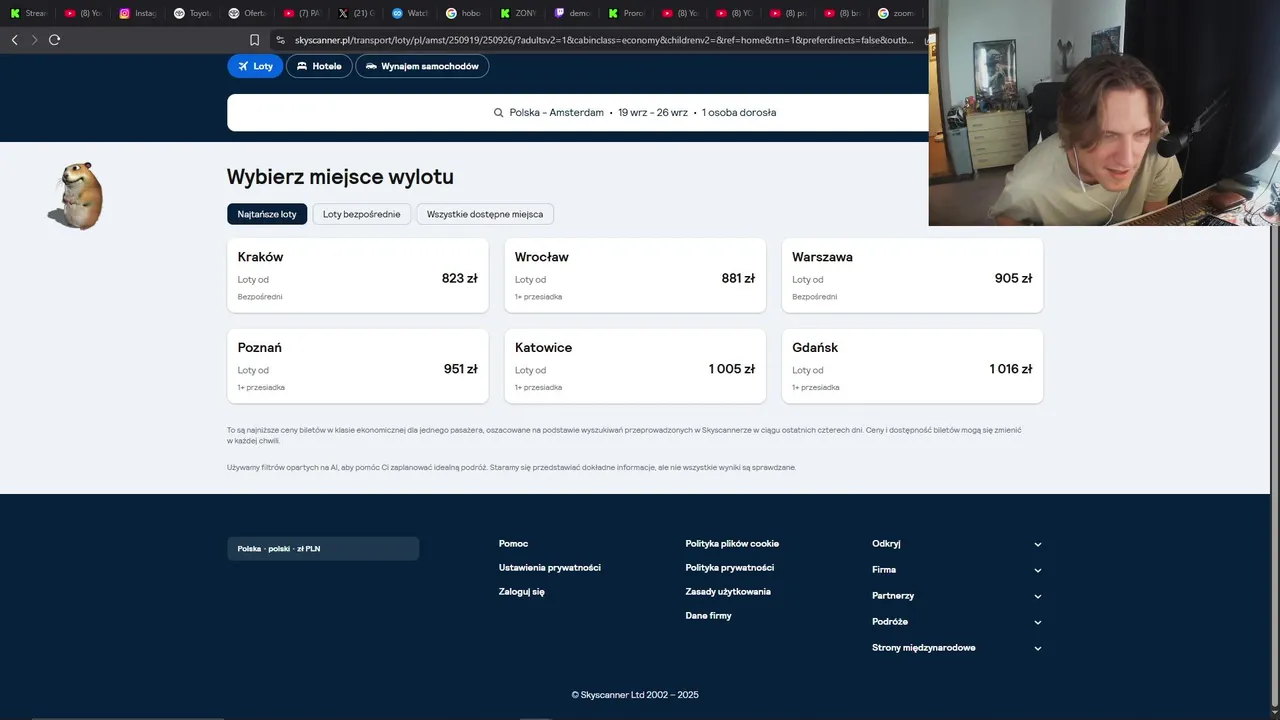The height and width of the screenshot is (720, 1280).
Task: Expand Strony międzynarodowe footer section
Action: [957, 648]
